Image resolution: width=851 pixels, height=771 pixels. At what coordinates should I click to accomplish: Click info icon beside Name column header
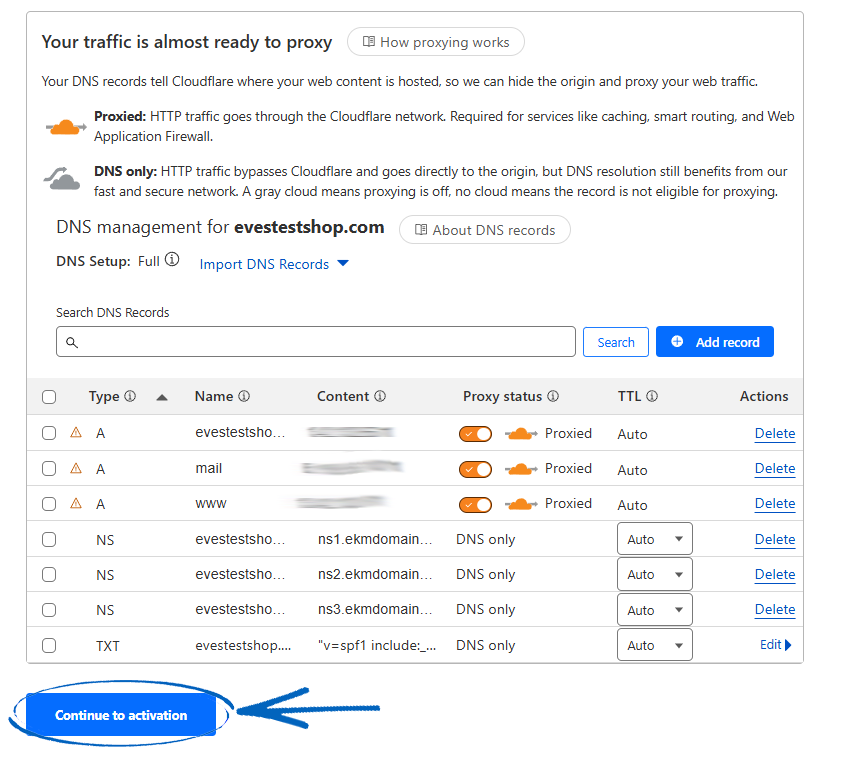pyautogui.click(x=244, y=396)
